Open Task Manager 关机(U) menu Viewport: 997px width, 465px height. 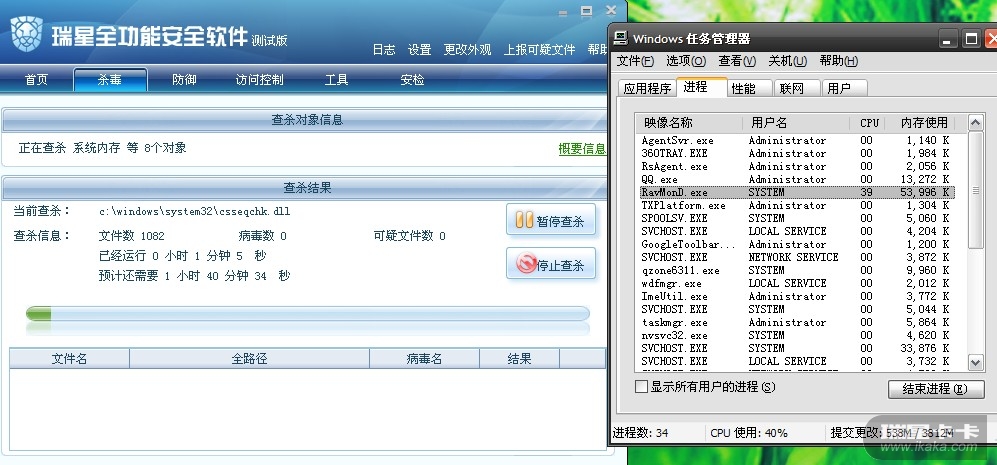point(787,61)
